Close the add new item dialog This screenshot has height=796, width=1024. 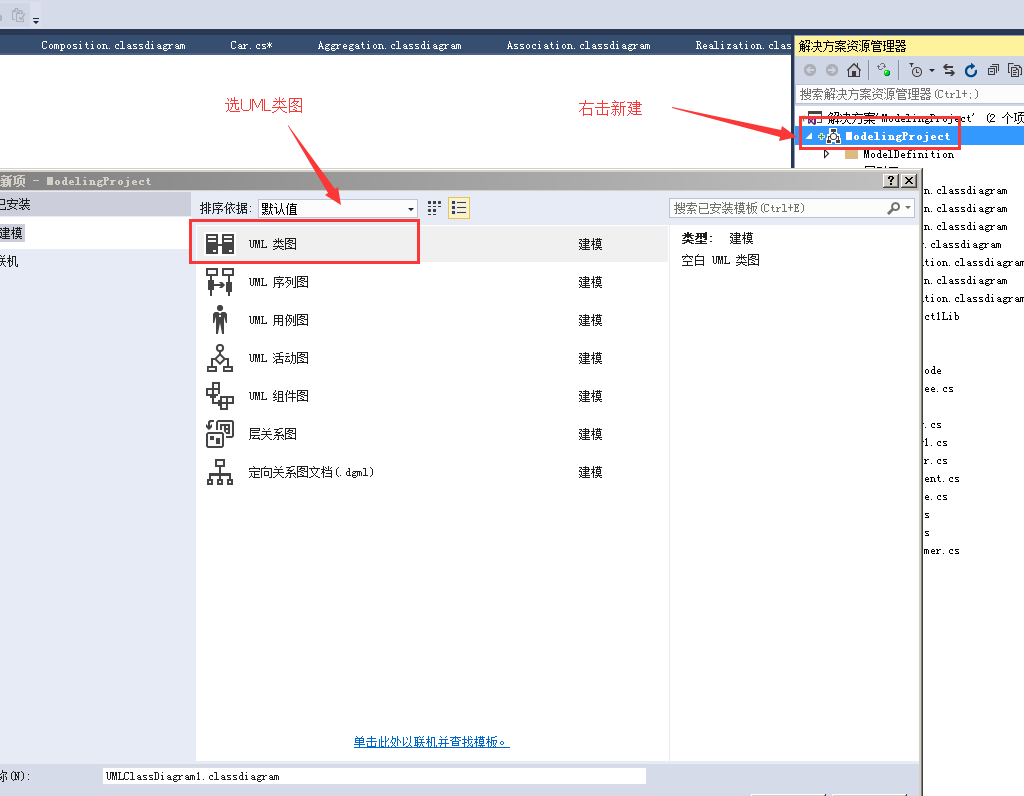pos(909,181)
